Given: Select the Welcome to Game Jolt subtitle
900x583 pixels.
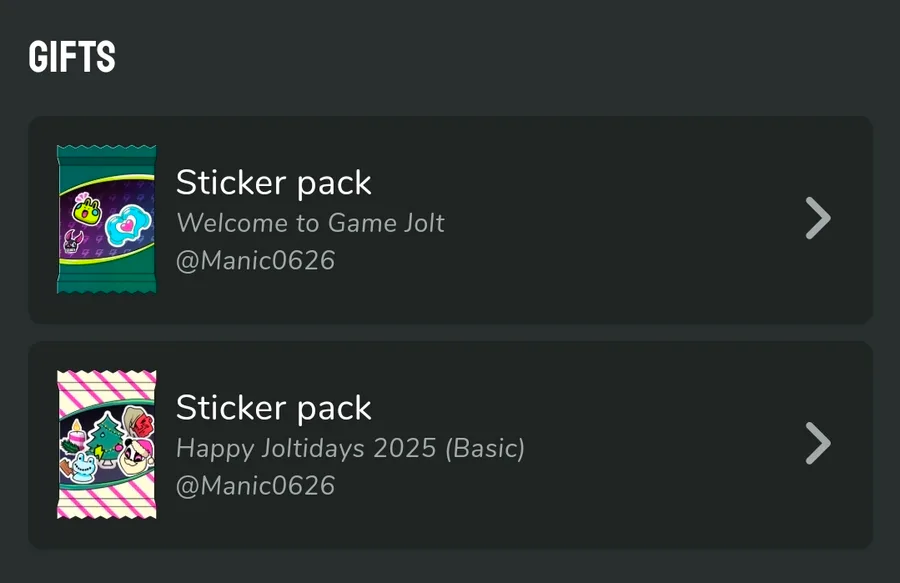Looking at the screenshot, I should point(310,222).
